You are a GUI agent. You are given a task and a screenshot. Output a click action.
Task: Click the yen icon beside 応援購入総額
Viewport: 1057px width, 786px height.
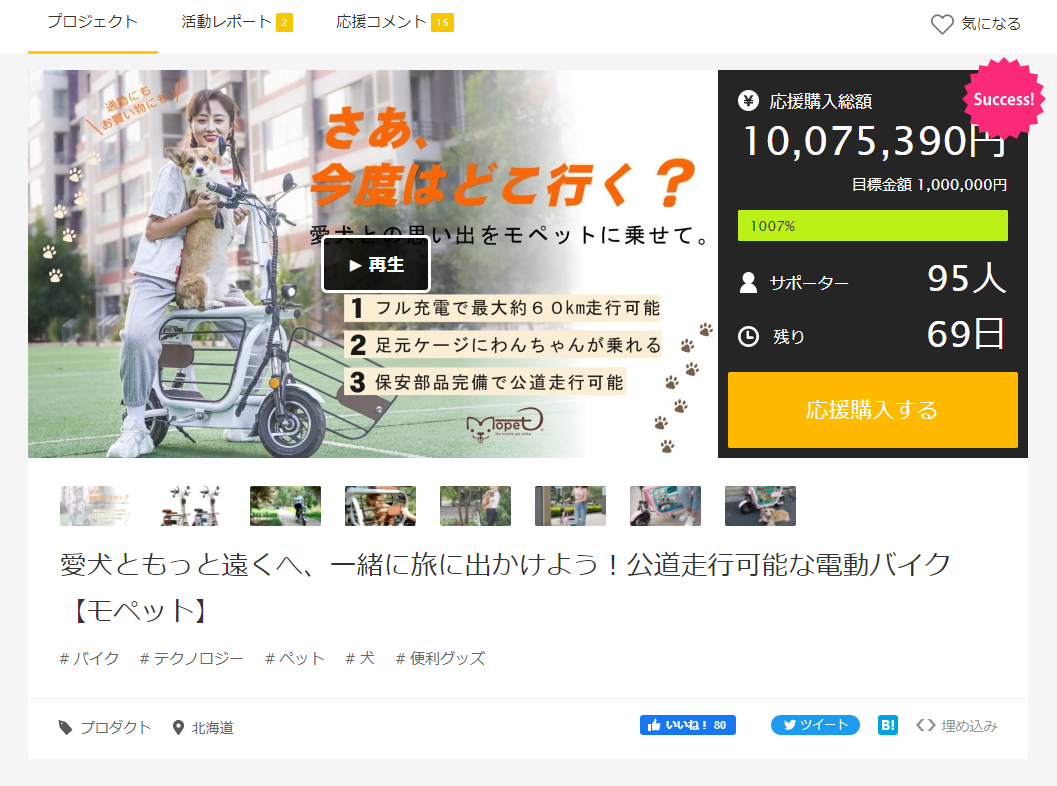click(748, 101)
